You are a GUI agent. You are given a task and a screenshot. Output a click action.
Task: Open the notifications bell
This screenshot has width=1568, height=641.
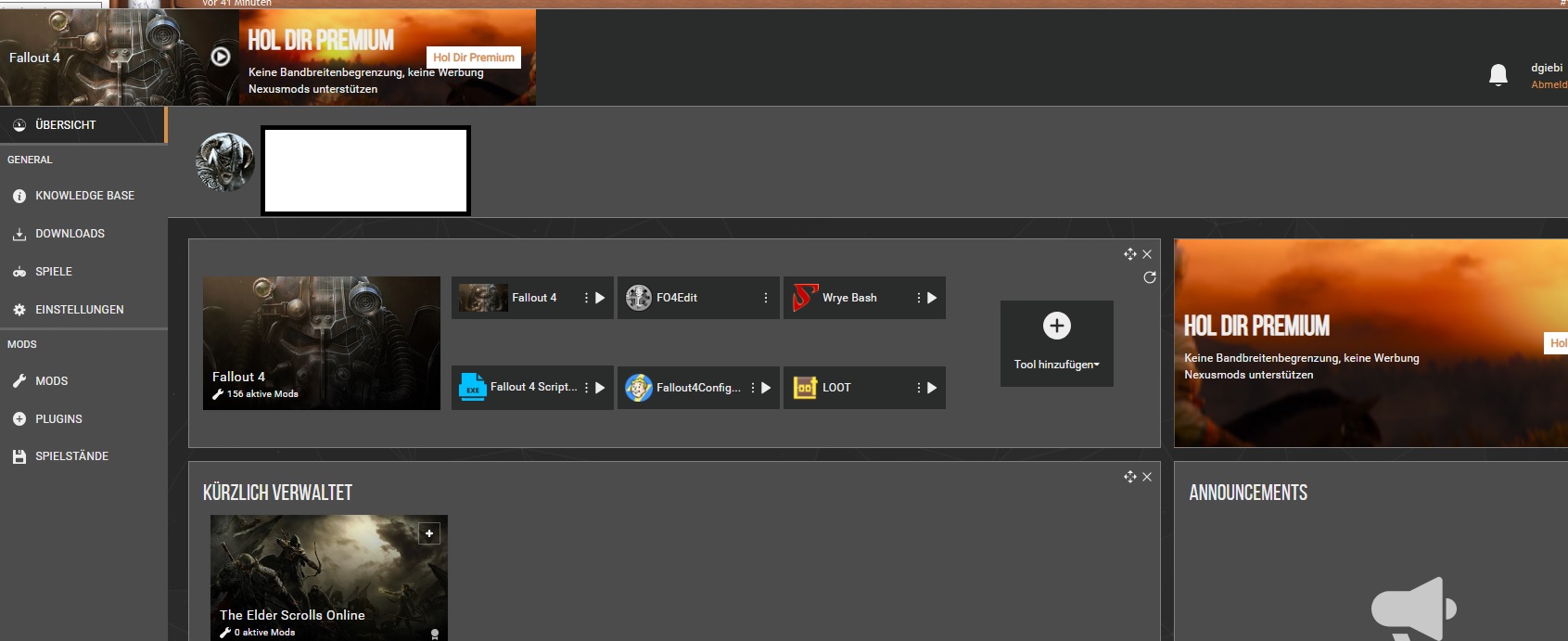1498,75
